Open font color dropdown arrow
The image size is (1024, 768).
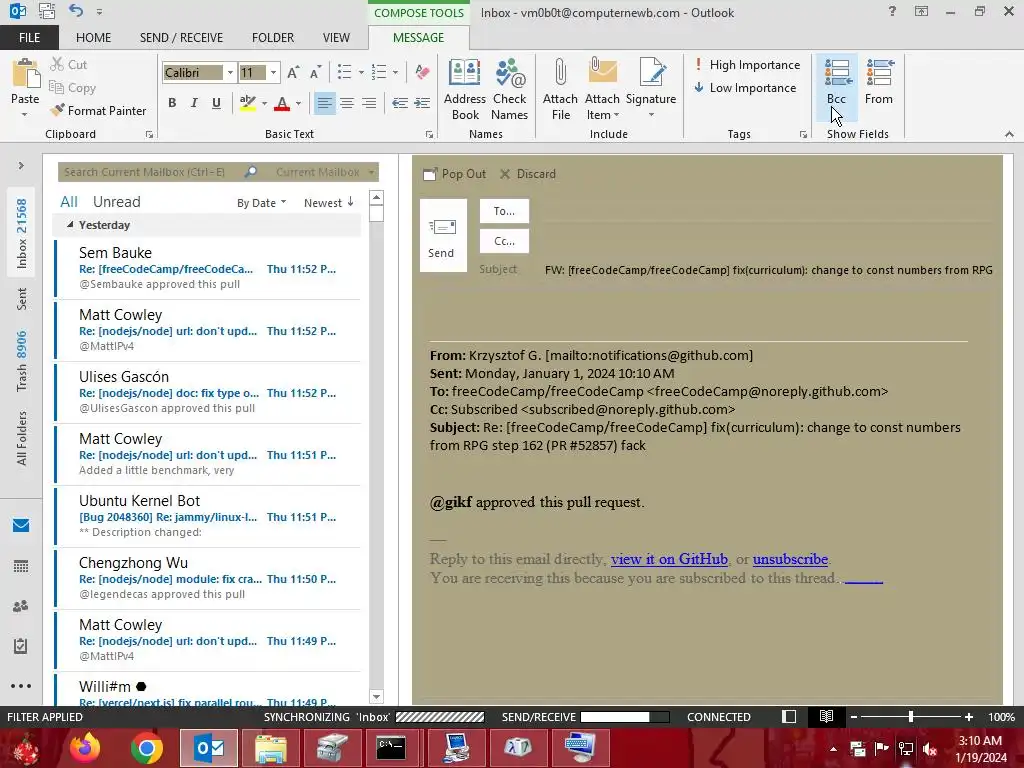pos(298,103)
